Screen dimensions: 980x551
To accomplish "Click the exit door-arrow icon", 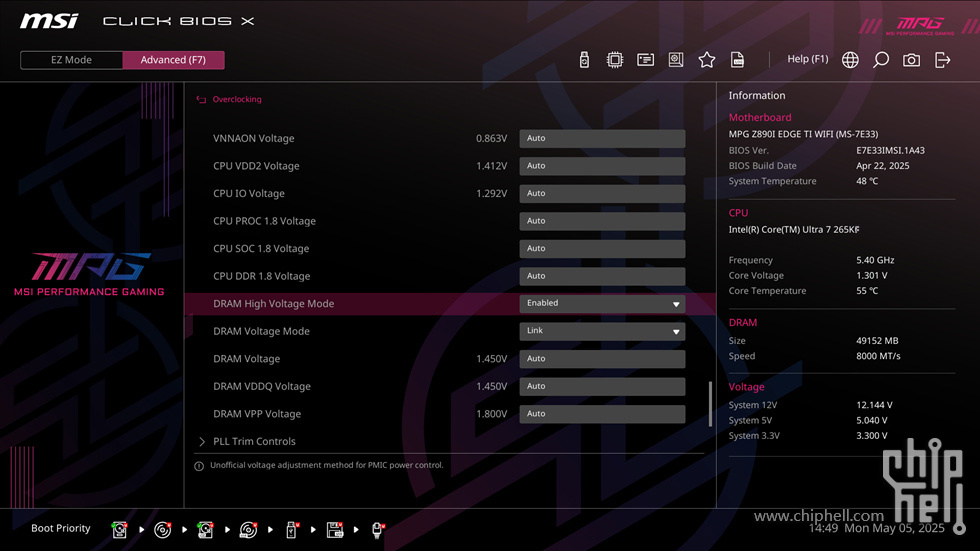I will (942, 59).
